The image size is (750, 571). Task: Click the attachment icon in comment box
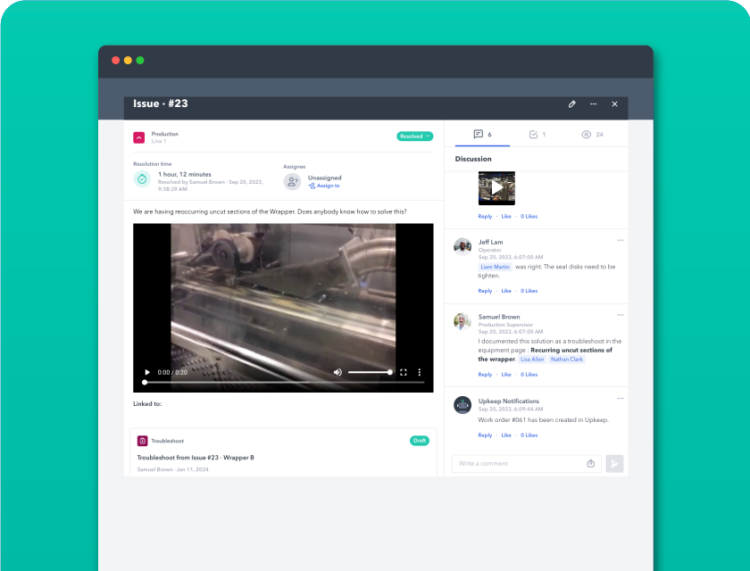pyautogui.click(x=591, y=463)
